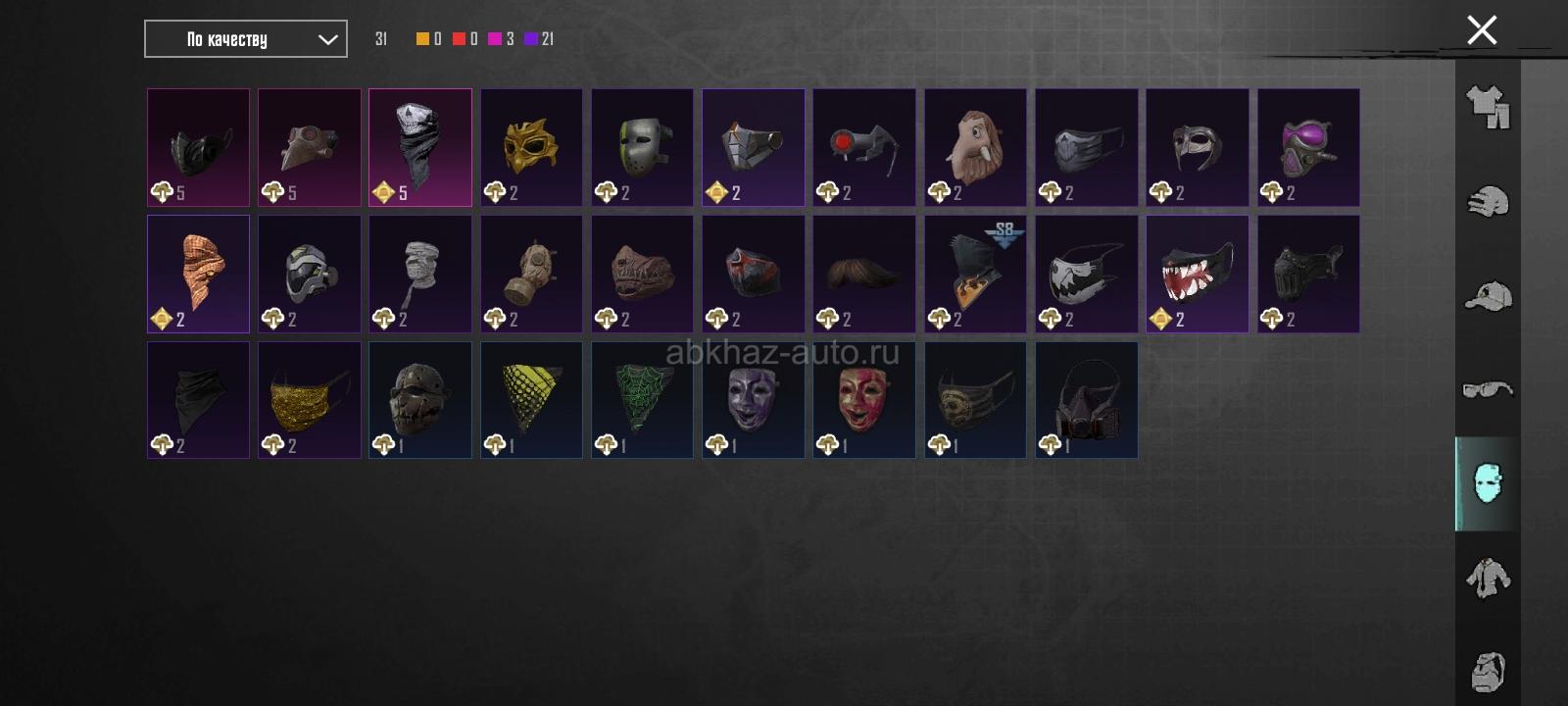
Task: Select the golden masquerade mask item
Action: tap(531, 148)
